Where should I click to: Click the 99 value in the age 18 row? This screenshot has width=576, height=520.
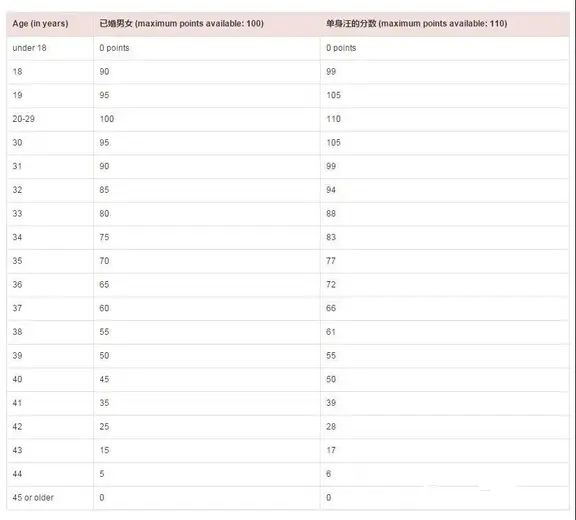click(x=331, y=72)
